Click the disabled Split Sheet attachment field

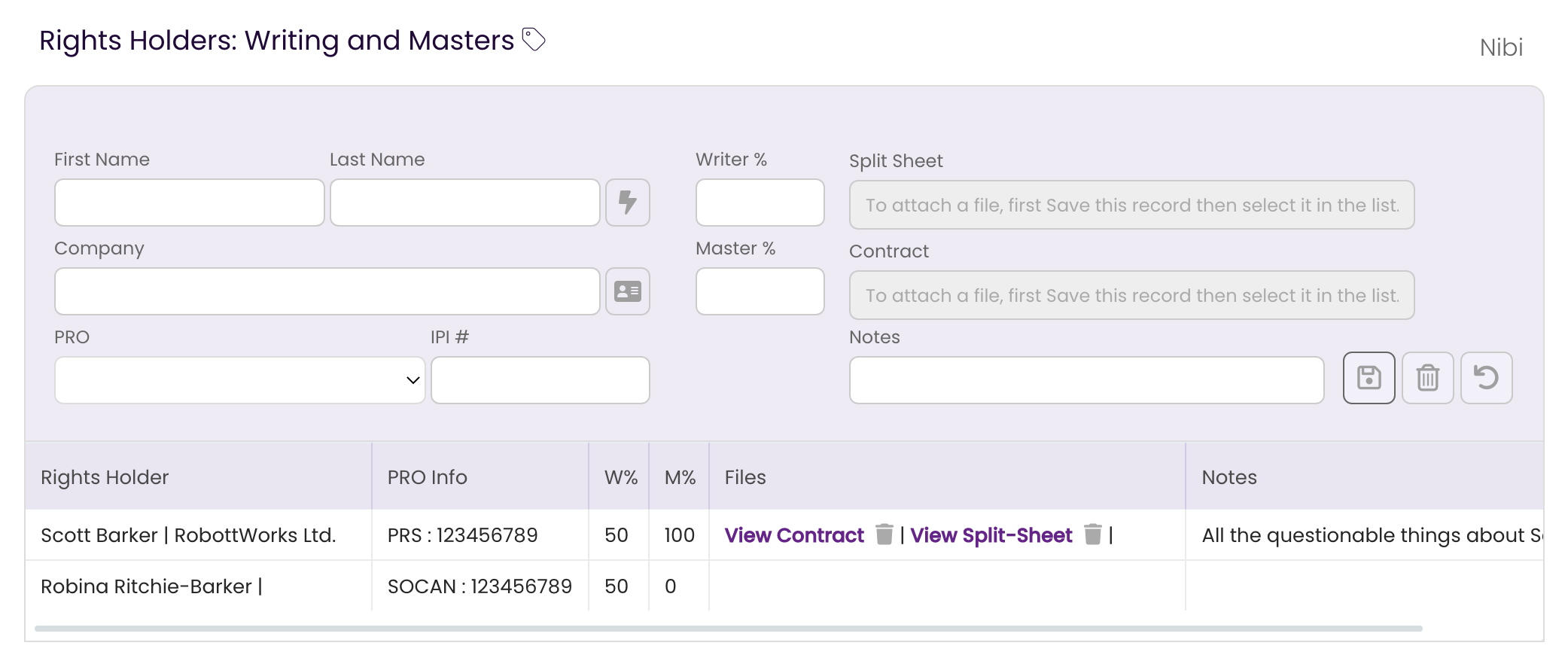click(x=1132, y=205)
